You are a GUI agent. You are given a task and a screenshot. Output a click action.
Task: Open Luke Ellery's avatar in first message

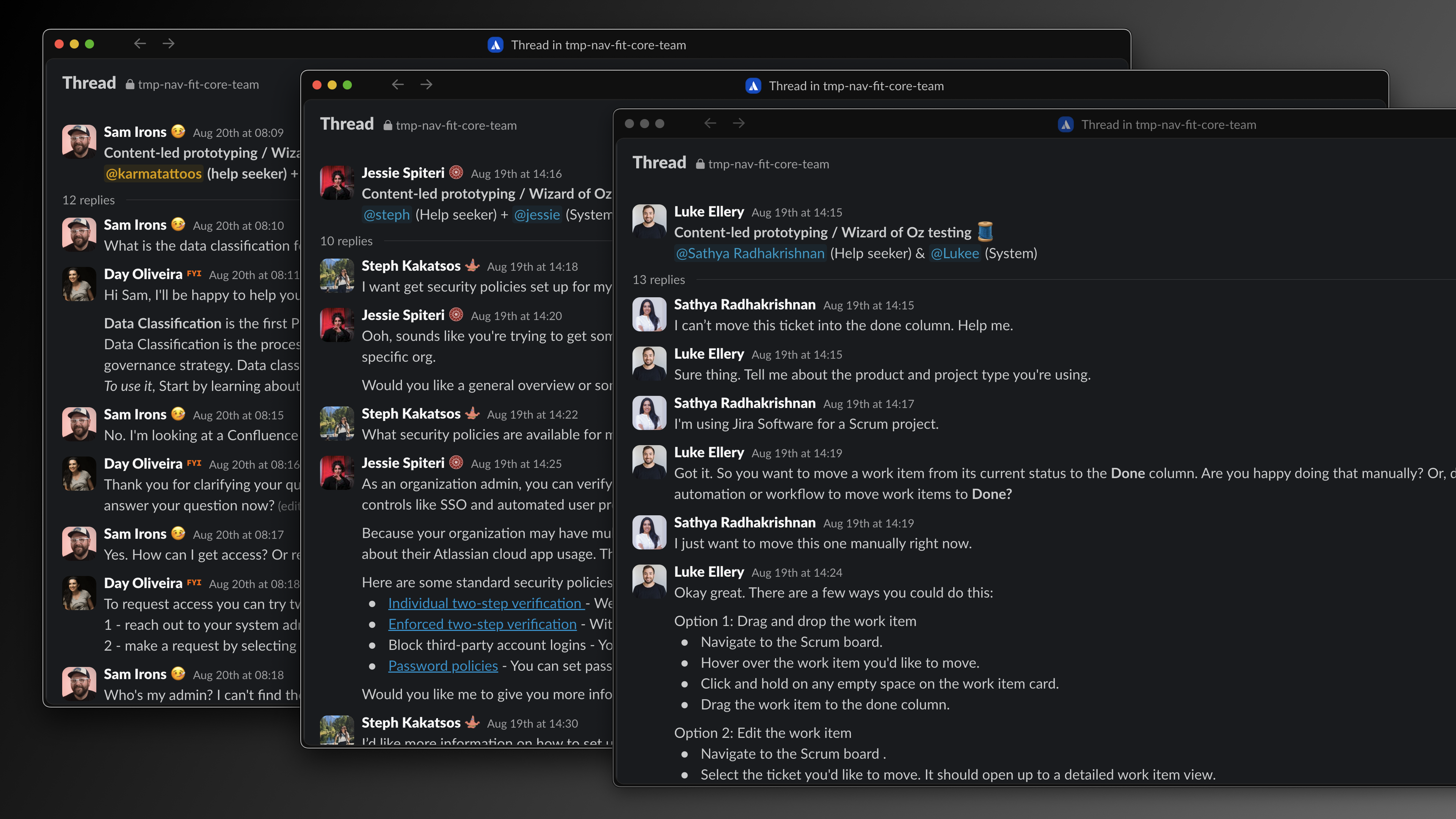pos(649,221)
